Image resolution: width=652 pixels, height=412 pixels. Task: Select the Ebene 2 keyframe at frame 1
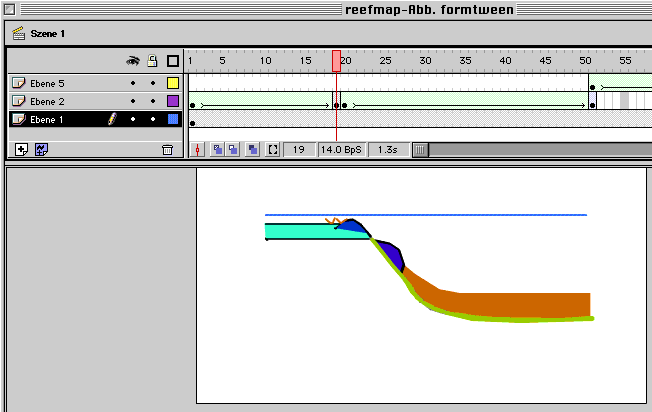pos(193,106)
